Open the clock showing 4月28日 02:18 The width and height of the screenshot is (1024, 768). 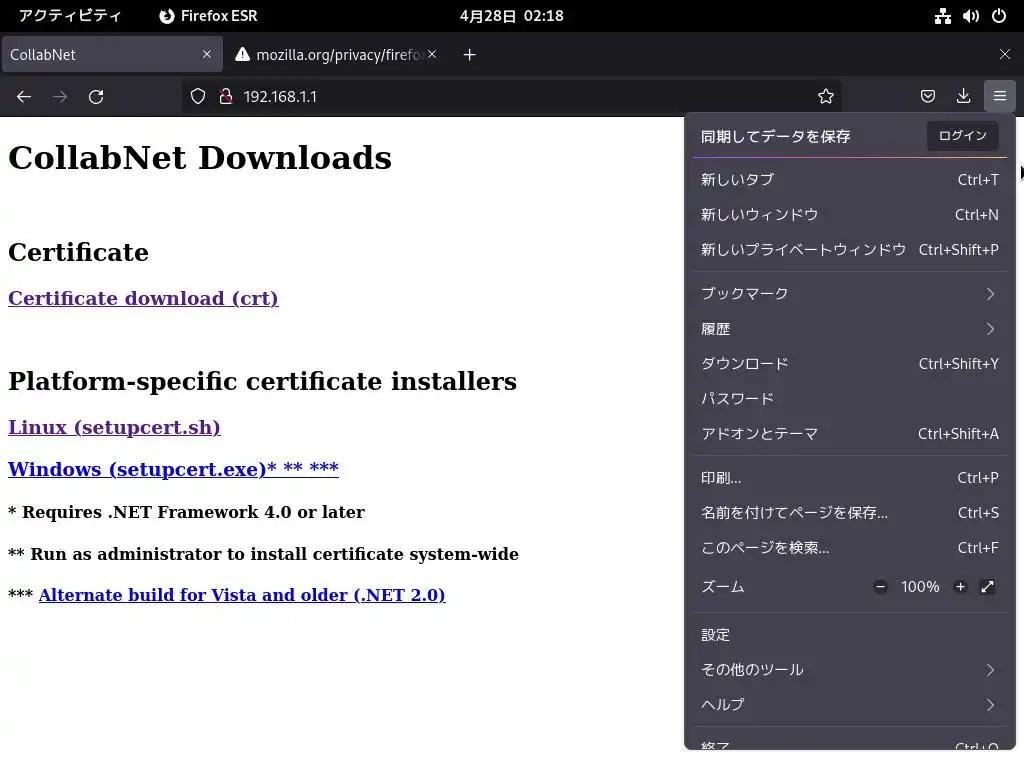[511, 16]
